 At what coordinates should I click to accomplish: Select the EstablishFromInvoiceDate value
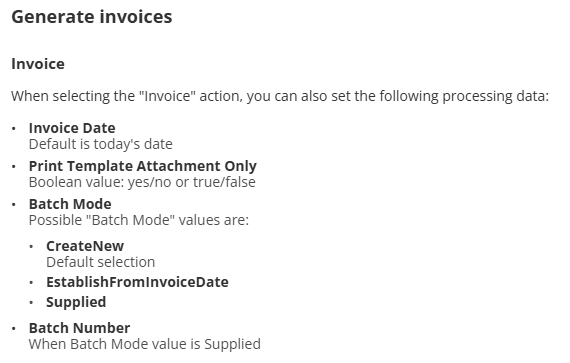(137, 282)
